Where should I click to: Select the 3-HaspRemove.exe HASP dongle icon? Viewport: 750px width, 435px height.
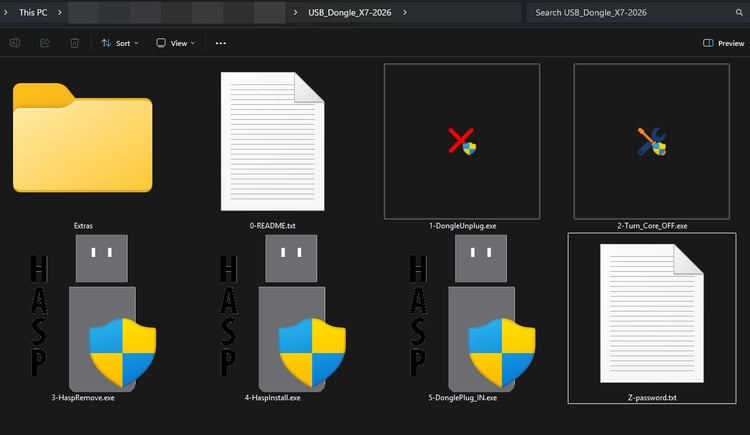pyautogui.click(x=93, y=312)
